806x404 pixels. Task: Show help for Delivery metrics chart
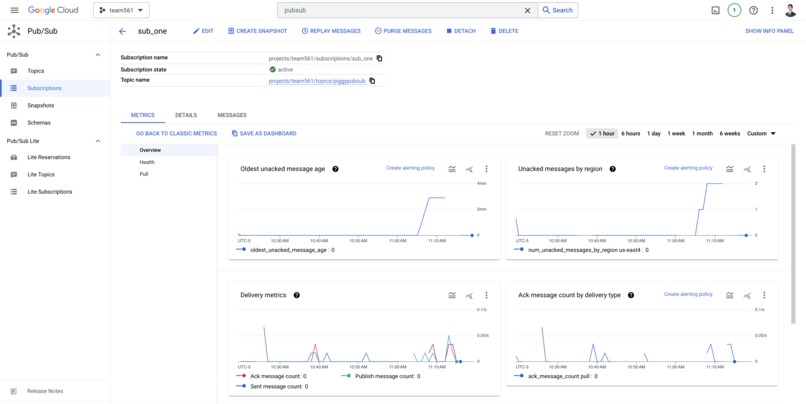[297, 295]
